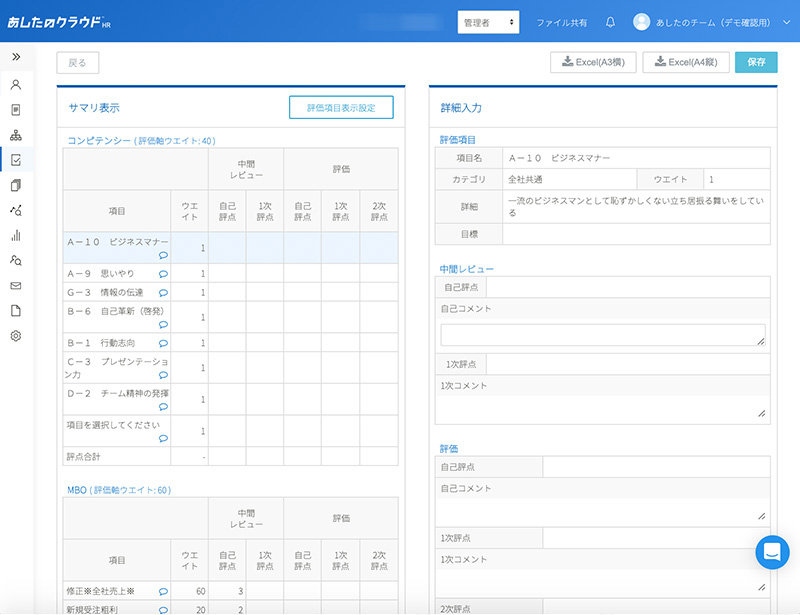Click the 中間レビュー 自己評点 input
This screenshot has width=800, height=615.
pyautogui.click(x=628, y=287)
